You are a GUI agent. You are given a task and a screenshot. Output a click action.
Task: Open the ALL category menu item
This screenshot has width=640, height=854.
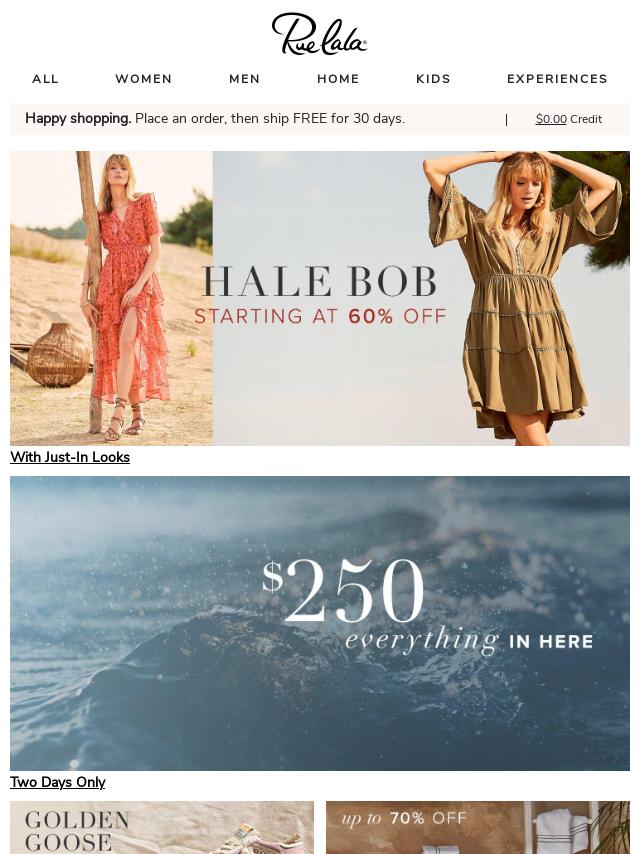pyautogui.click(x=45, y=79)
